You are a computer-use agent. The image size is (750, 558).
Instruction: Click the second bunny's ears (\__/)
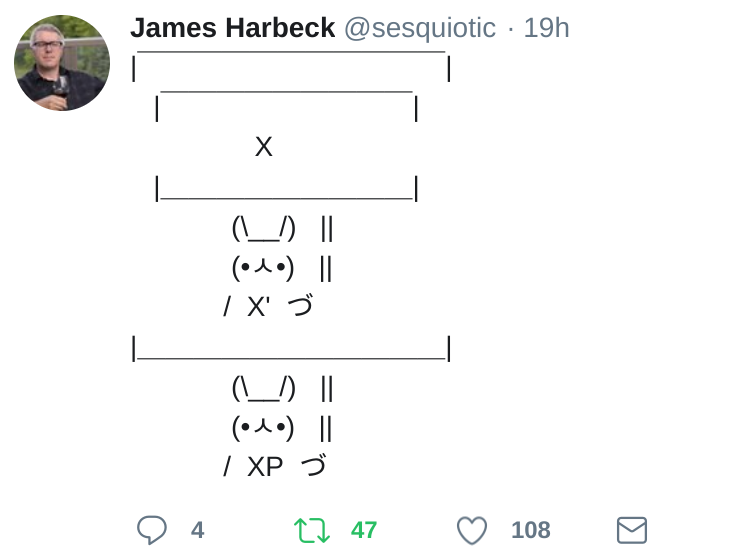click(x=263, y=388)
